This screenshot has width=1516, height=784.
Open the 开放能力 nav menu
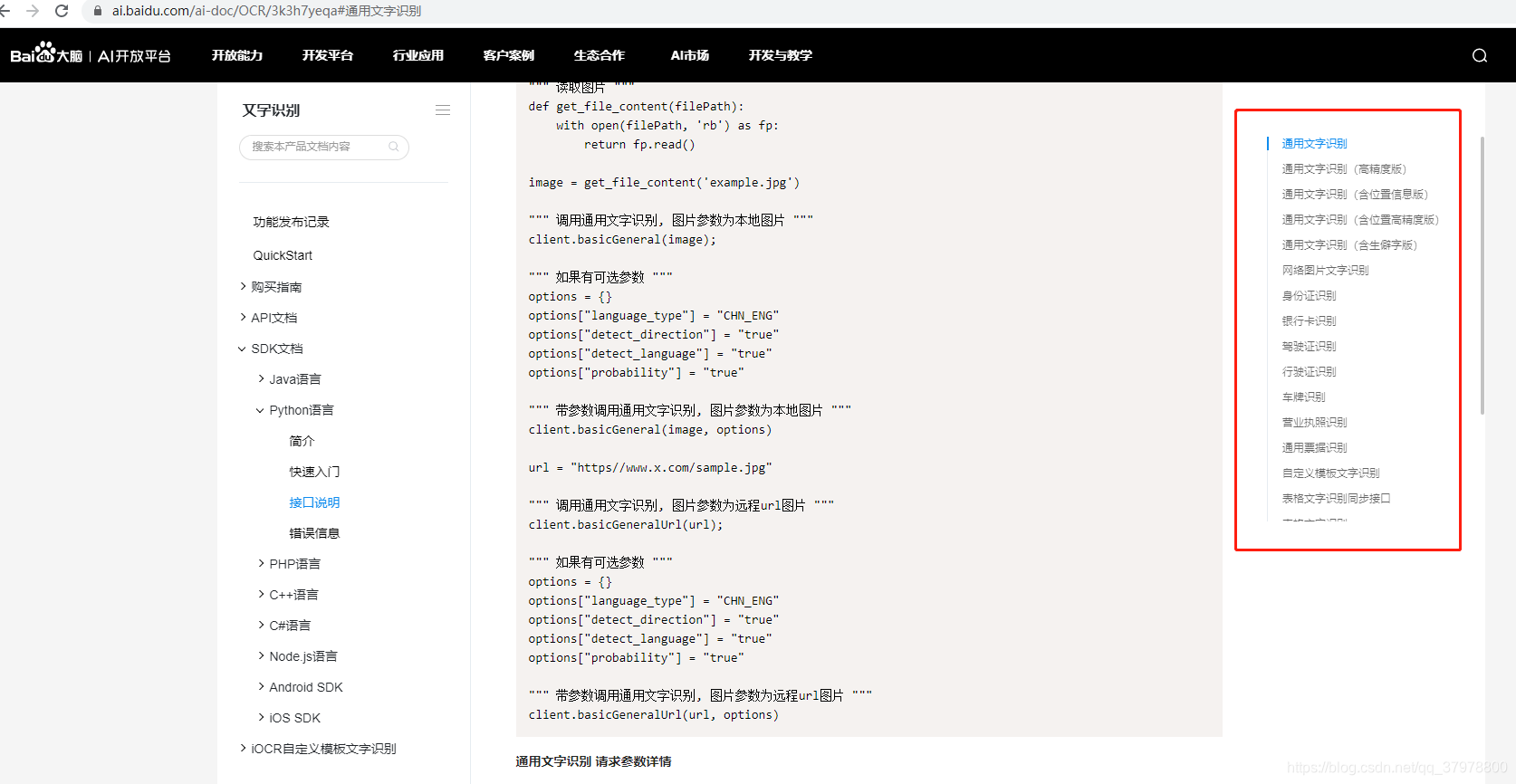[x=237, y=55]
